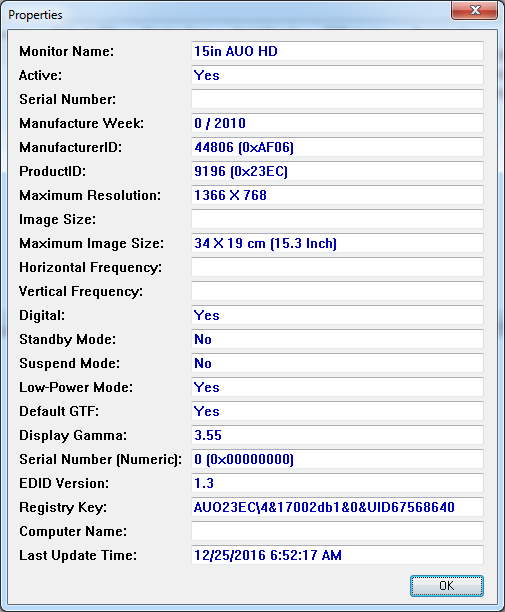The width and height of the screenshot is (505, 612).
Task: Select the Display Gamma value field
Action: 337,435
